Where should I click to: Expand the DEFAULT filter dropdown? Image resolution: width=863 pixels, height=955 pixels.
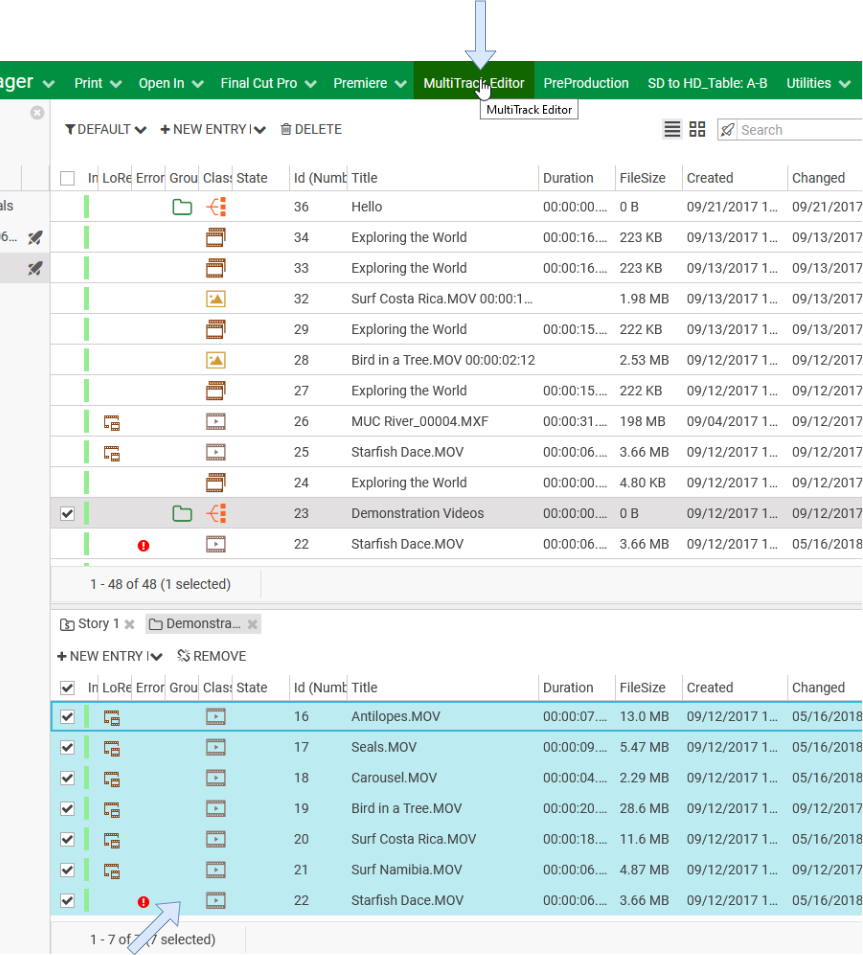pos(105,129)
